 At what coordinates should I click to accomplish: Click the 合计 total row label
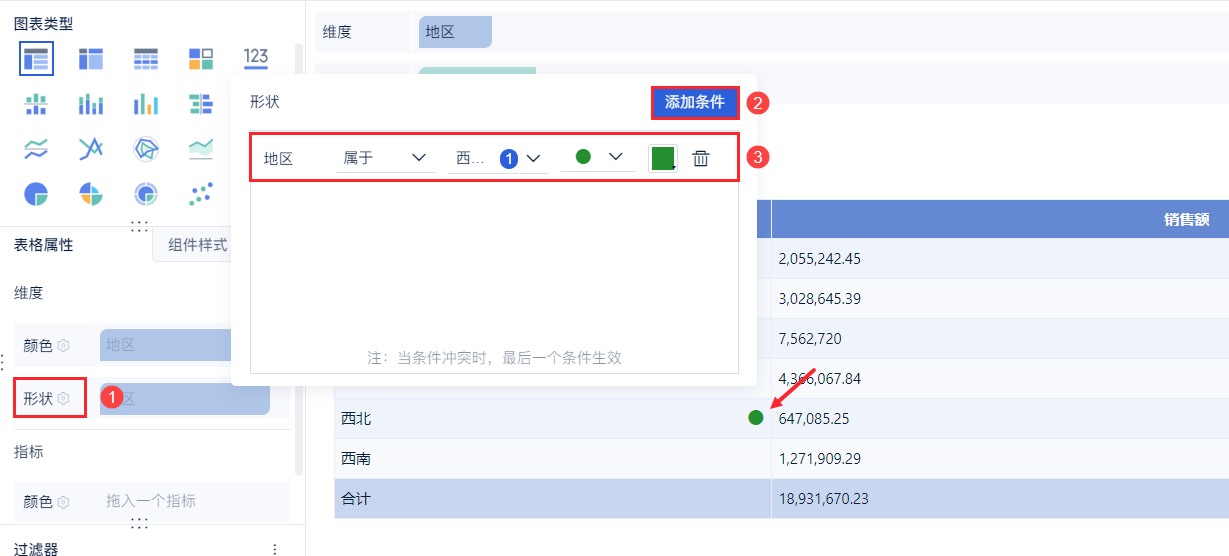click(x=356, y=498)
